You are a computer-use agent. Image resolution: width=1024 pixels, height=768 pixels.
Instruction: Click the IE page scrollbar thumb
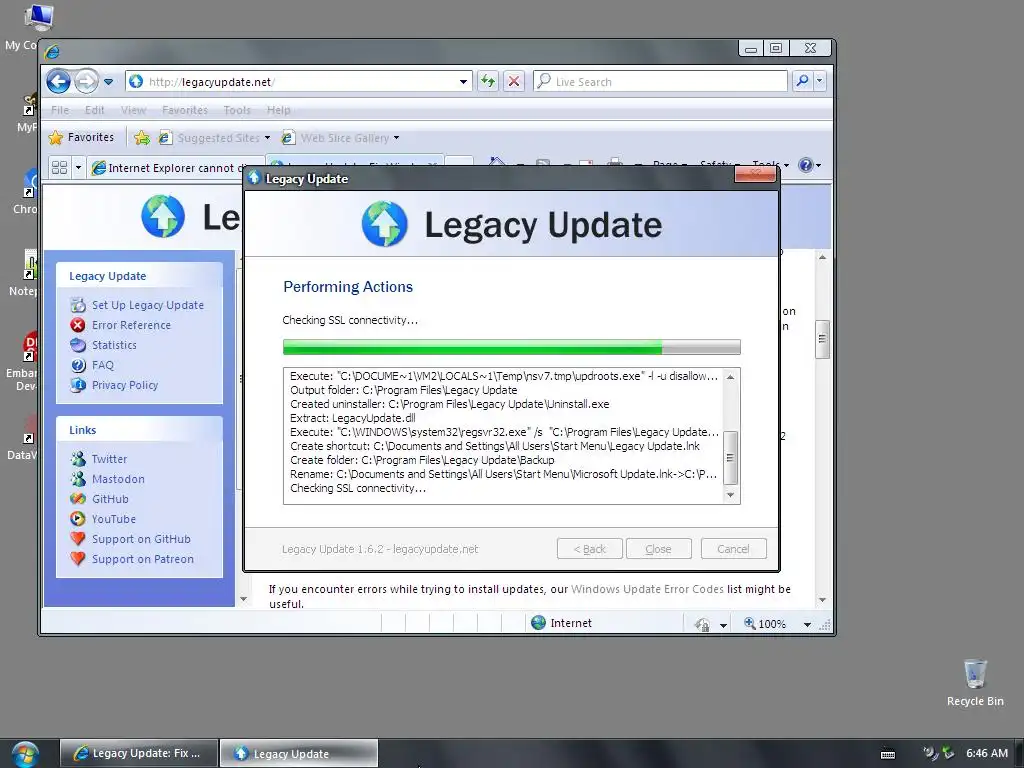pyautogui.click(x=822, y=339)
